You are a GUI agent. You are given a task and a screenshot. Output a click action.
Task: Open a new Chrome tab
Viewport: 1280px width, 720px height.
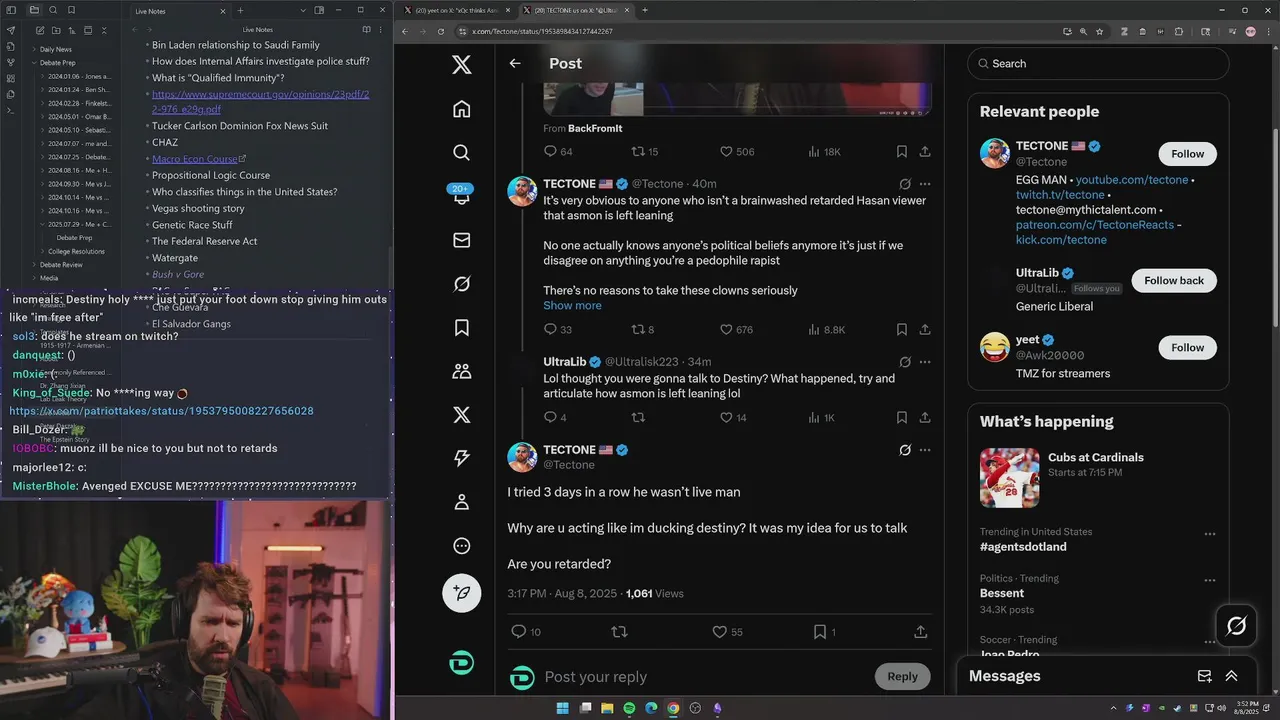644,10
